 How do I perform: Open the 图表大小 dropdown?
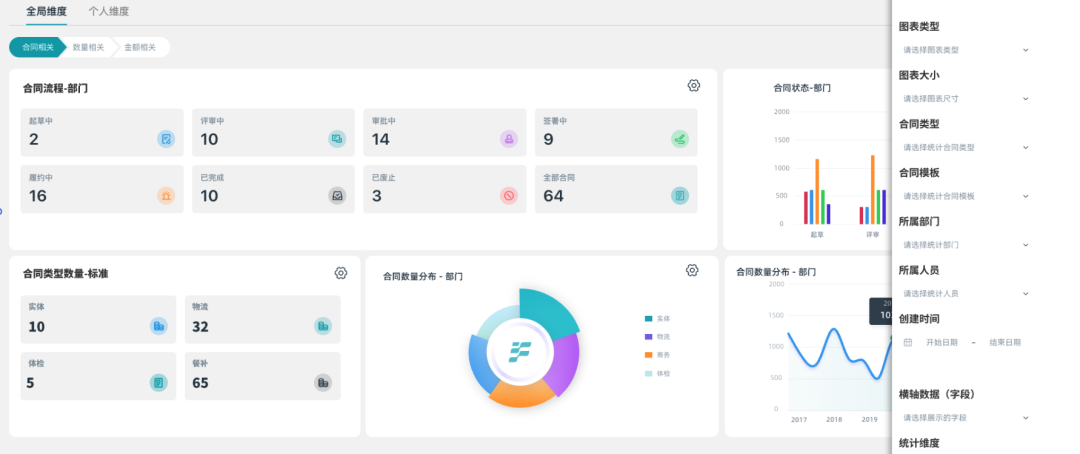(x=966, y=99)
